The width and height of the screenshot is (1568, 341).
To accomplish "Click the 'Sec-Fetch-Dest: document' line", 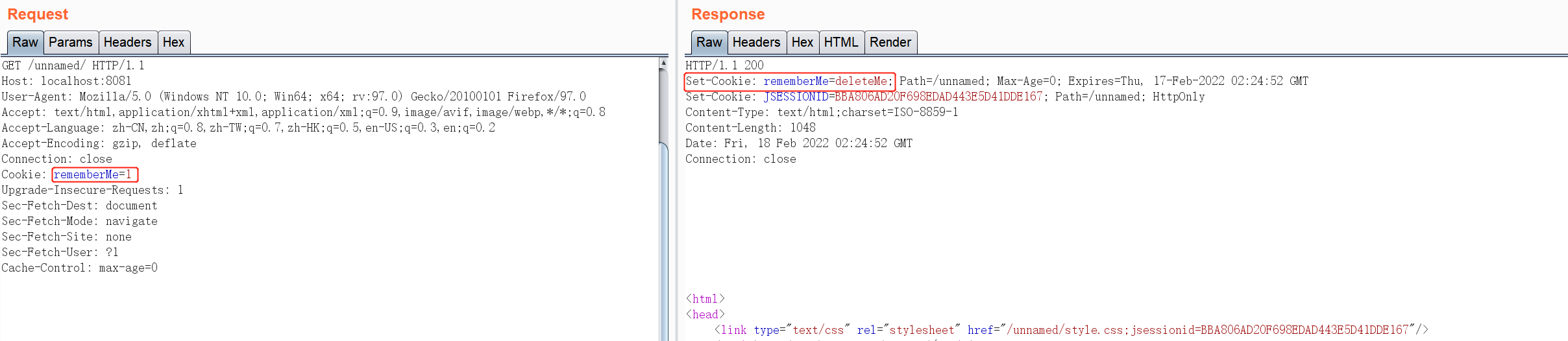I will 80,206.
